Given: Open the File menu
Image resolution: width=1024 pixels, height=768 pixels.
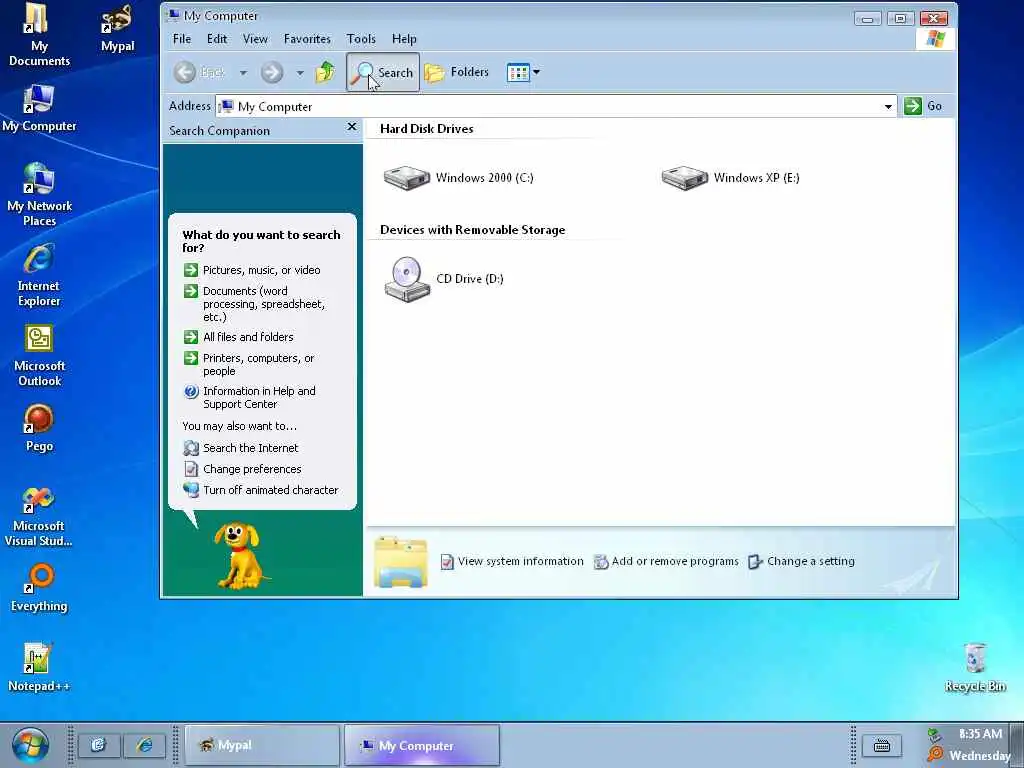Looking at the screenshot, I should tap(182, 39).
